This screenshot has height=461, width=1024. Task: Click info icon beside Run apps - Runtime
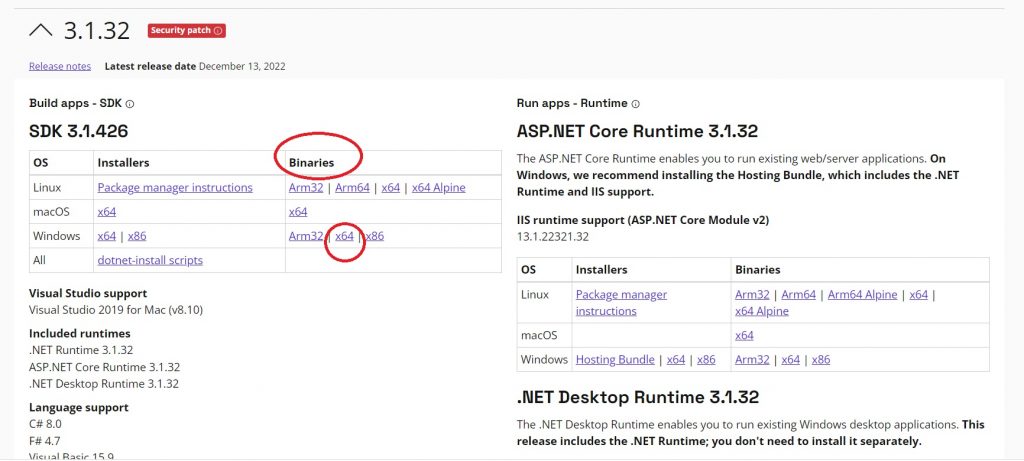[x=635, y=104]
